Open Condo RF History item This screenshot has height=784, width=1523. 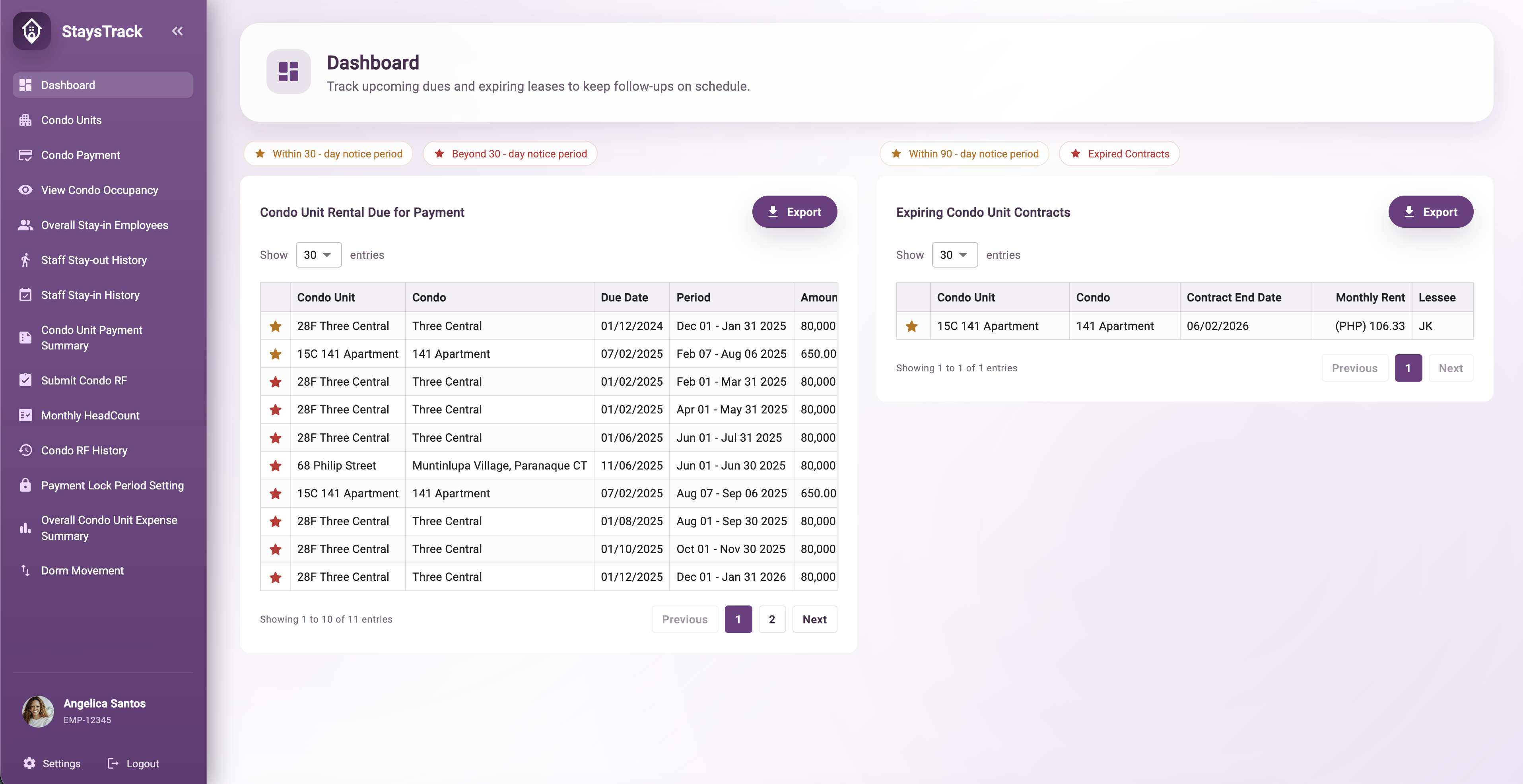pos(103,450)
